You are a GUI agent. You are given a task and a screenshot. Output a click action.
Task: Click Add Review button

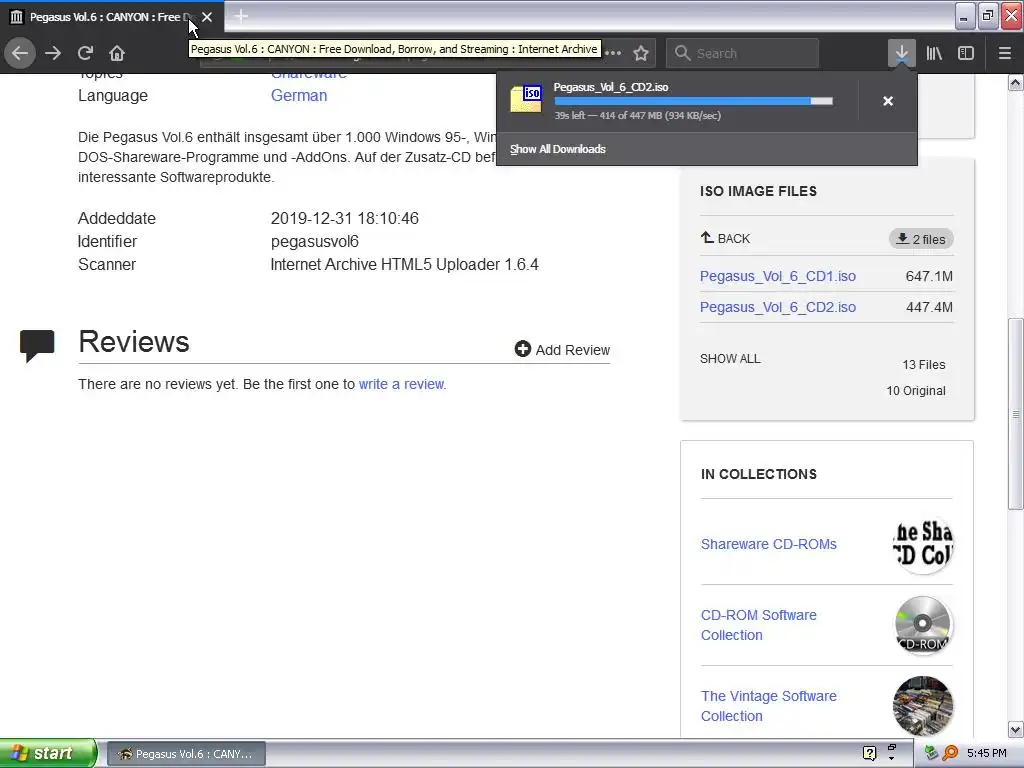click(x=562, y=349)
